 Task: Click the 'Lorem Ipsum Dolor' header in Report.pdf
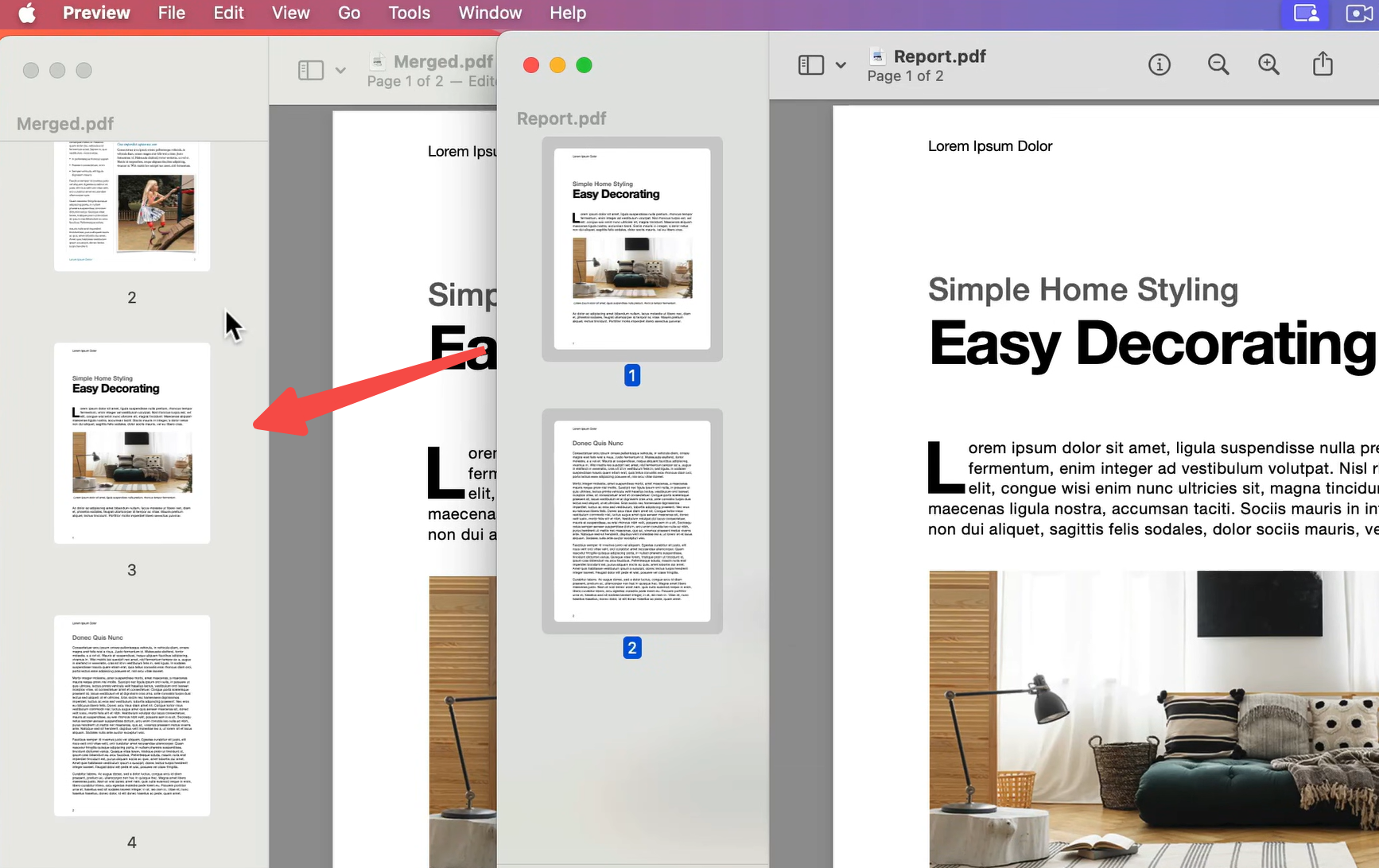click(990, 146)
